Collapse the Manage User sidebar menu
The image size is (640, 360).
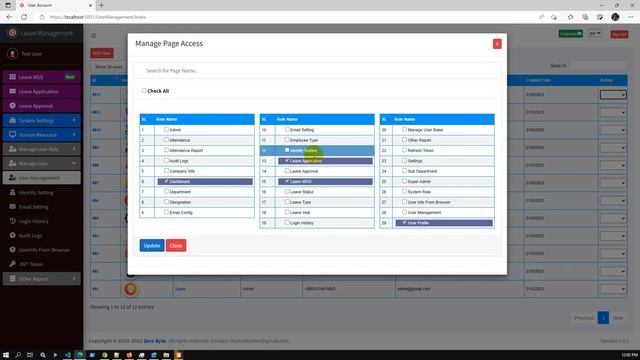pyautogui.click(x=42, y=163)
